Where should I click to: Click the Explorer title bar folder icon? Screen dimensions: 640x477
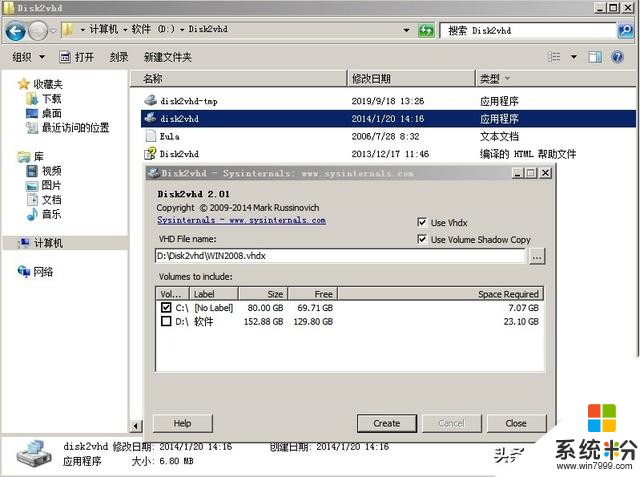9,7
